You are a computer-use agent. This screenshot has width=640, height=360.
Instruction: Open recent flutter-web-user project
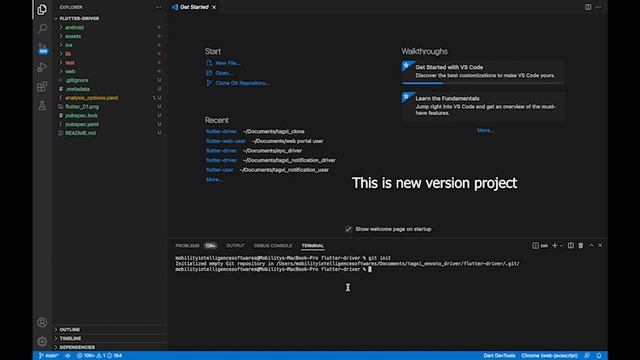coord(226,141)
